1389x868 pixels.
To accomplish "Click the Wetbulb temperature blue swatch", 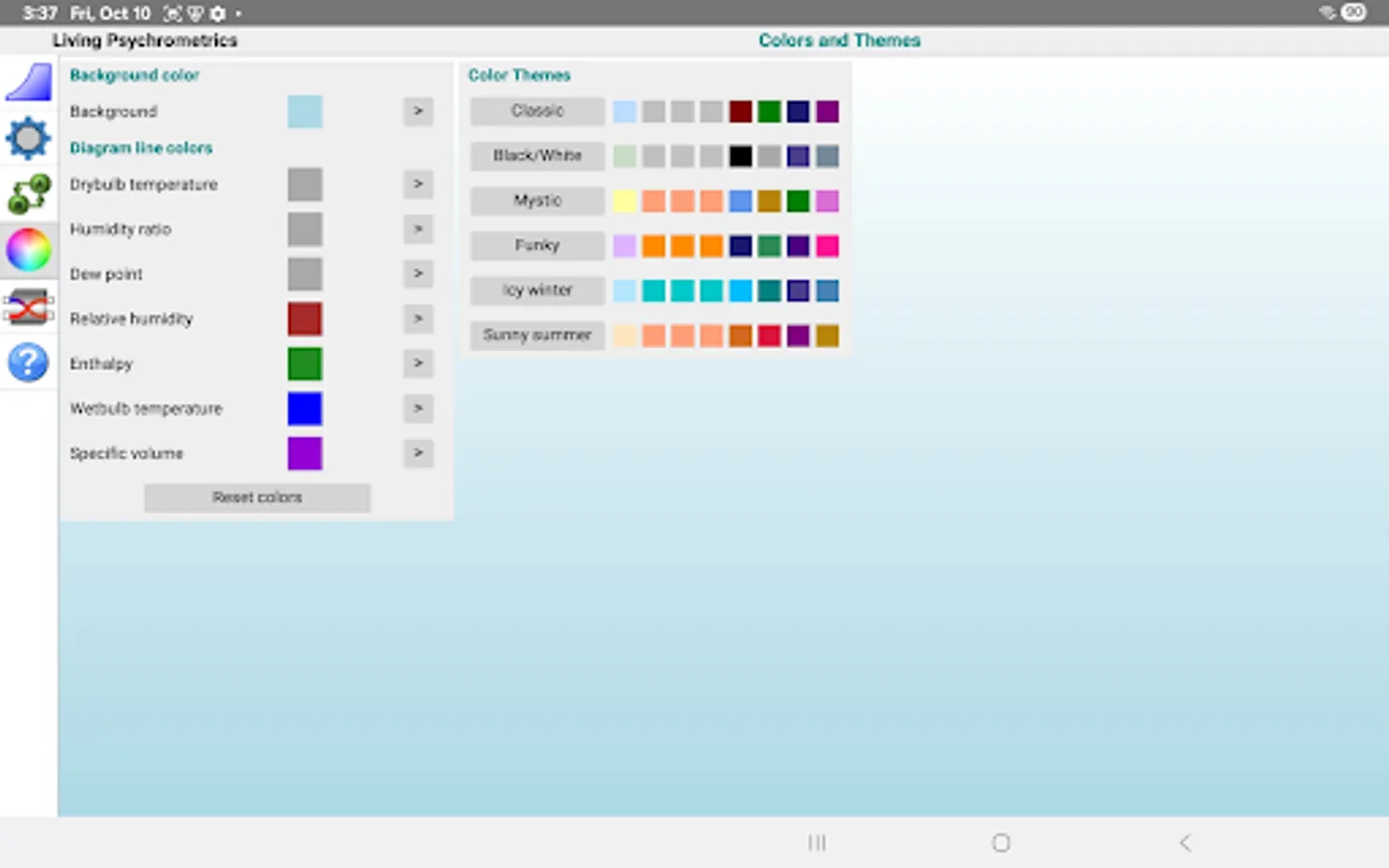I will [305, 409].
